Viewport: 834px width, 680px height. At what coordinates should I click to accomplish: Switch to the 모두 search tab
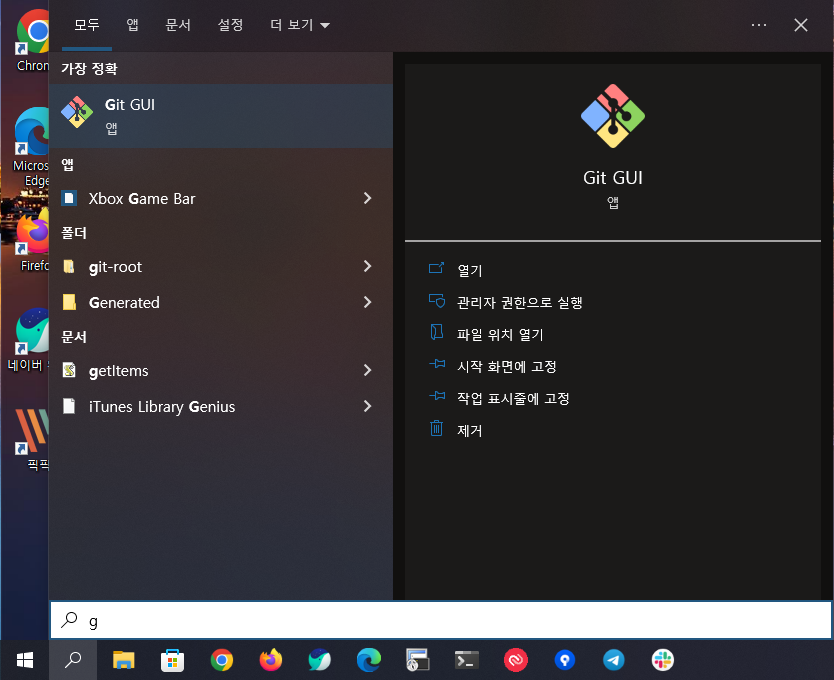(87, 25)
